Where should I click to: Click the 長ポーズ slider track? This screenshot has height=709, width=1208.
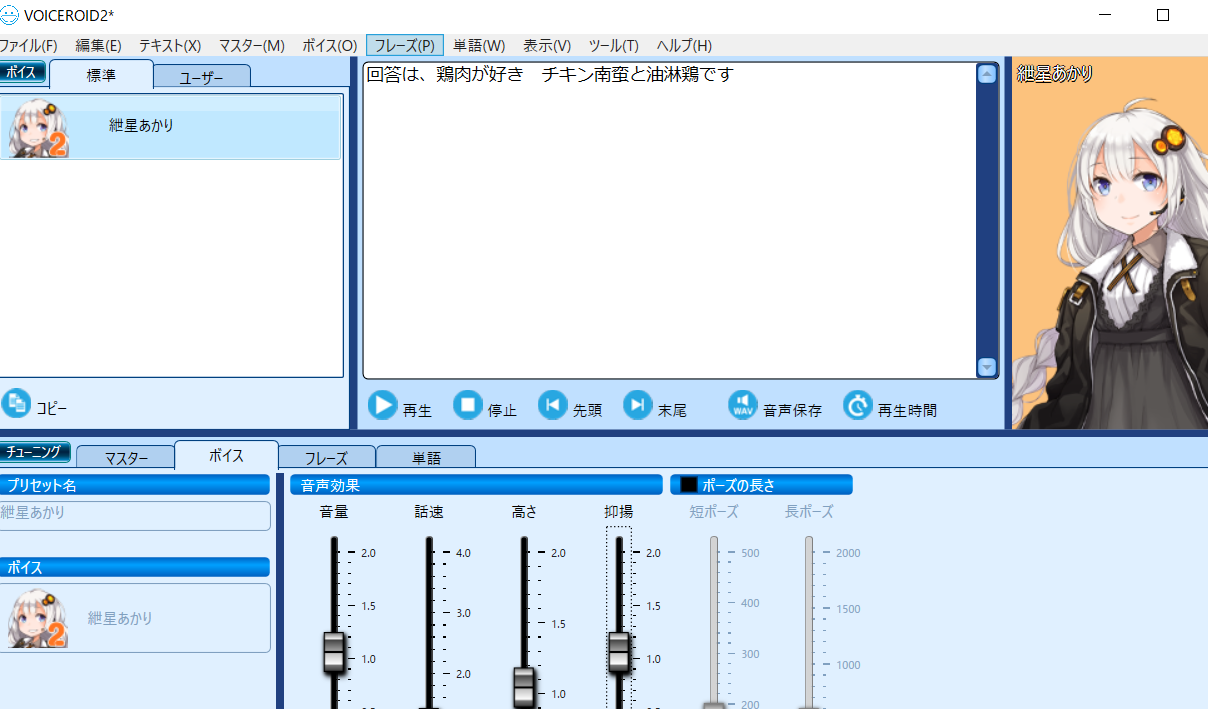click(809, 620)
